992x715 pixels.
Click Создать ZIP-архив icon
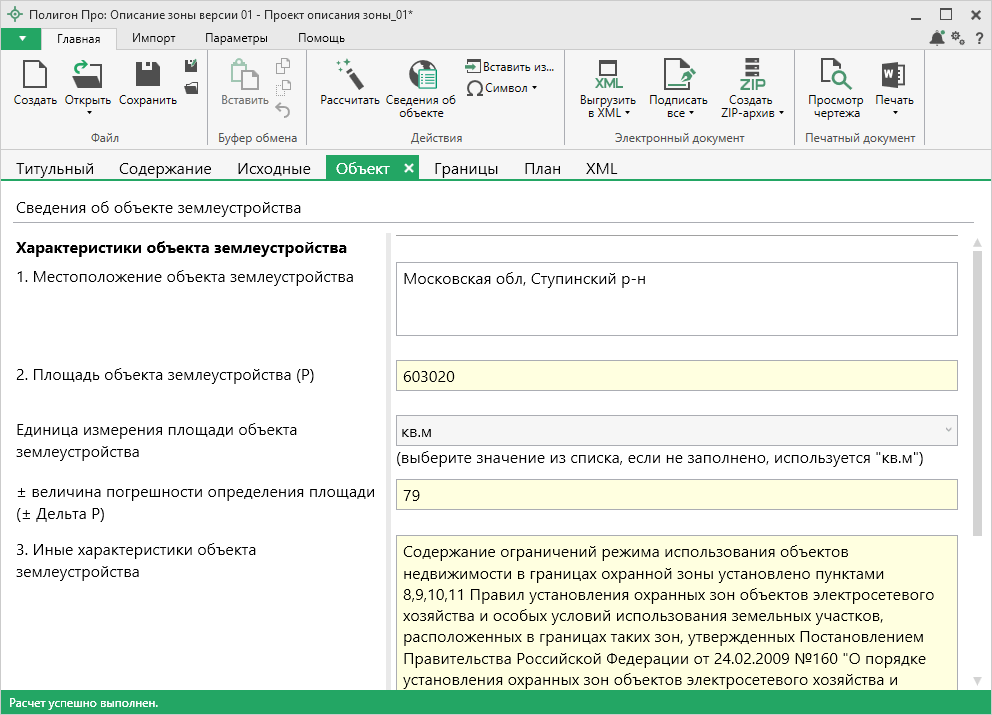[751, 75]
